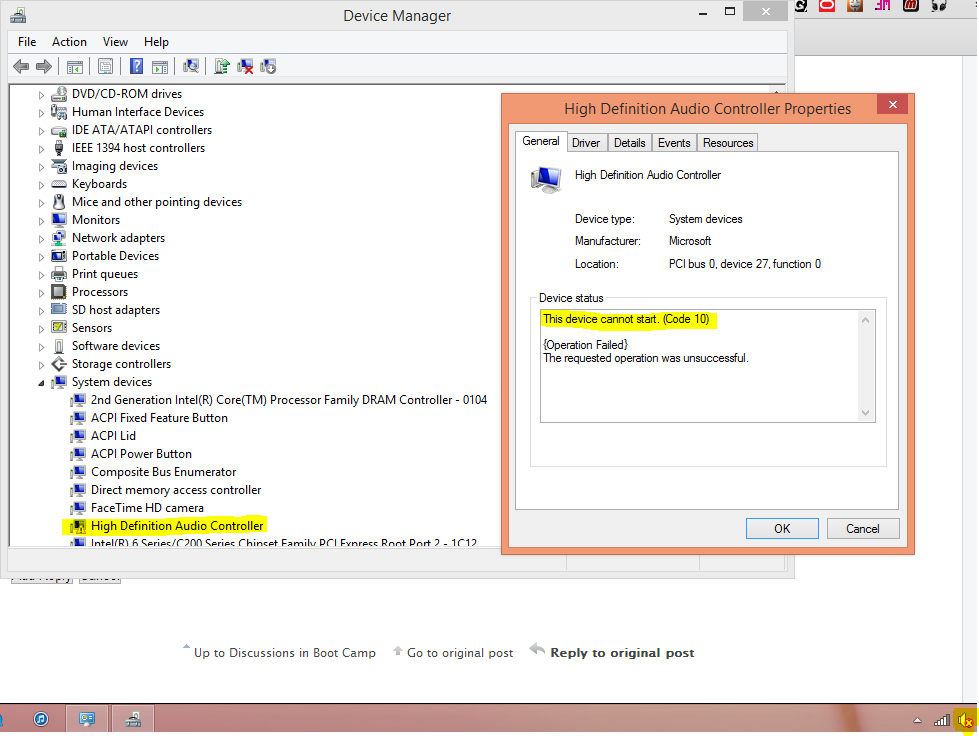
Task: Select Software devices in the tree
Action: point(116,346)
